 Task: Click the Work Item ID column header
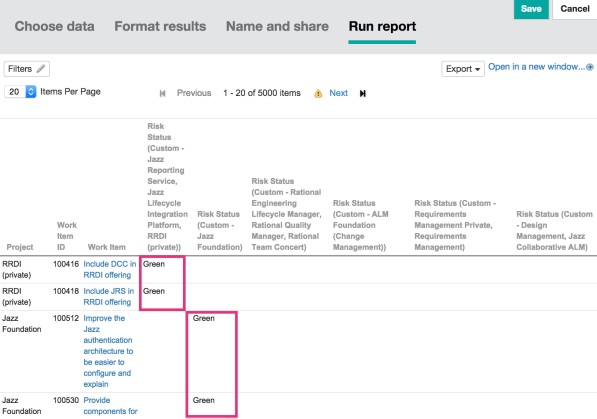67,236
